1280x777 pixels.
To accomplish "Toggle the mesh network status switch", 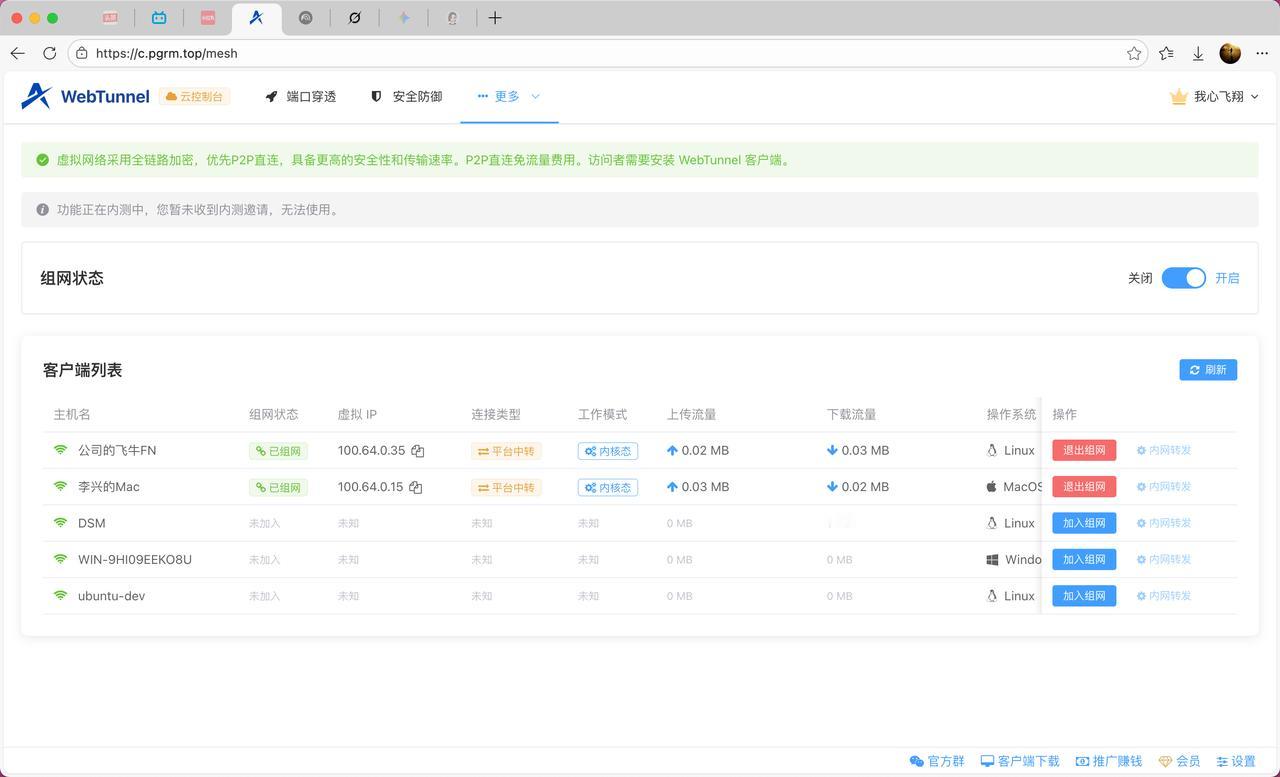I will tap(1183, 278).
